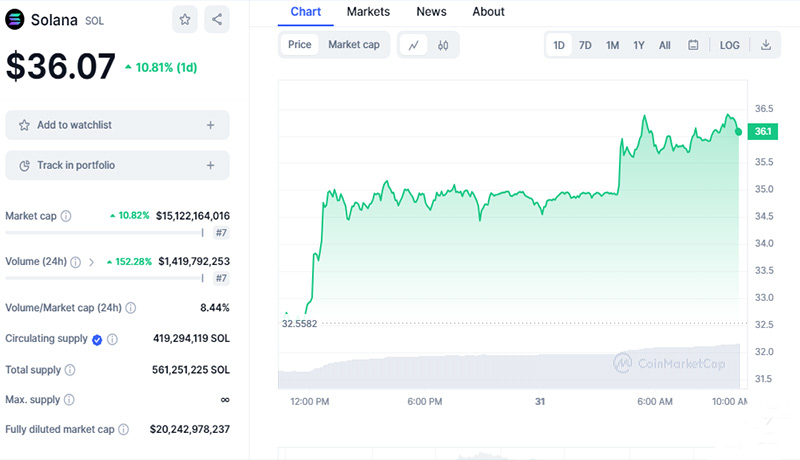This screenshot has width=800, height=460.
Task: Click circulating supply 419,294,119 SOL
Action: (x=191, y=339)
